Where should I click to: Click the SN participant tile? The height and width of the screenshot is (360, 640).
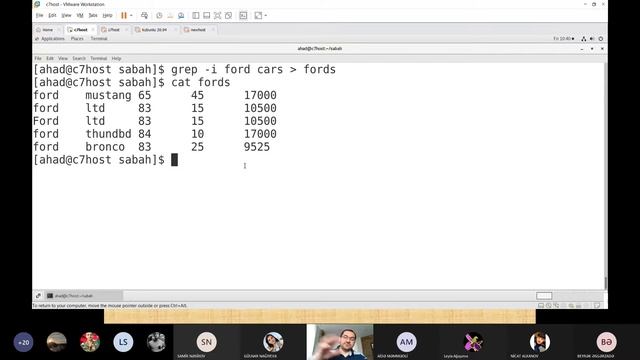207,342
